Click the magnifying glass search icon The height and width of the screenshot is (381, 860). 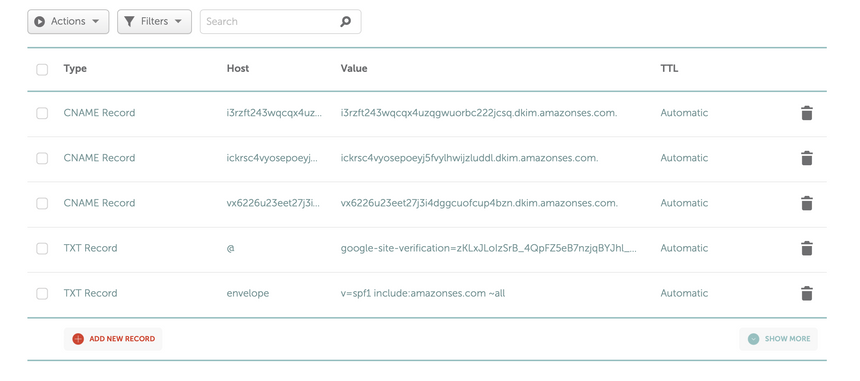(x=346, y=22)
